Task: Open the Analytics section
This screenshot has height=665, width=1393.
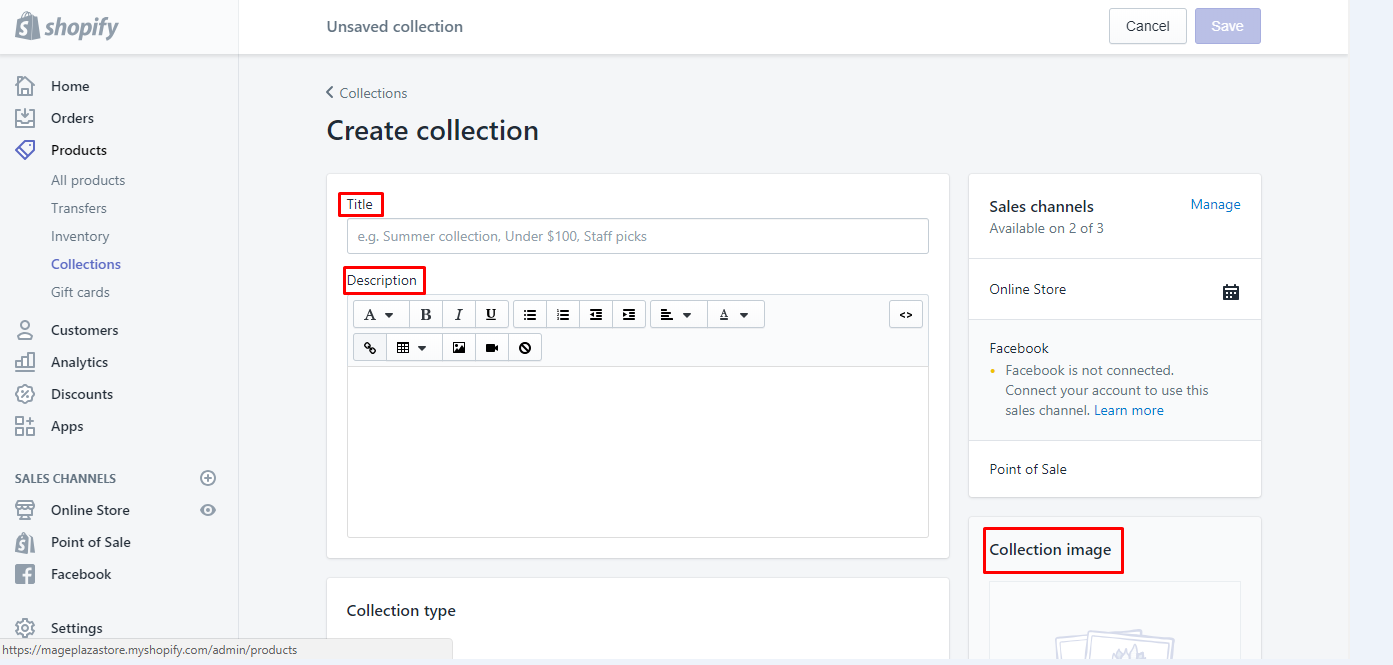Action: pos(79,362)
